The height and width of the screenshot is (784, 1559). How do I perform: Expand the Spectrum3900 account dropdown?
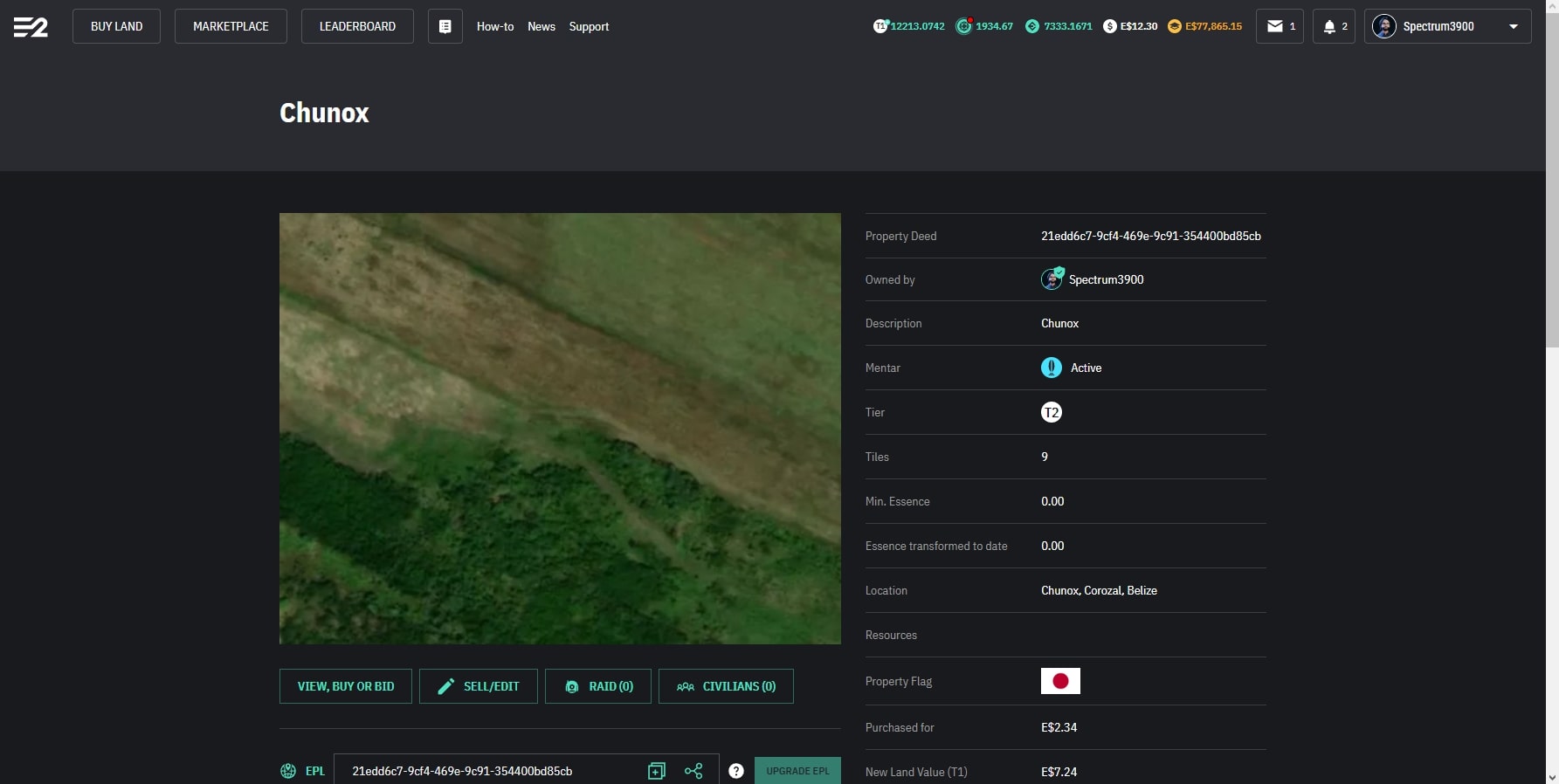[x=1513, y=26]
